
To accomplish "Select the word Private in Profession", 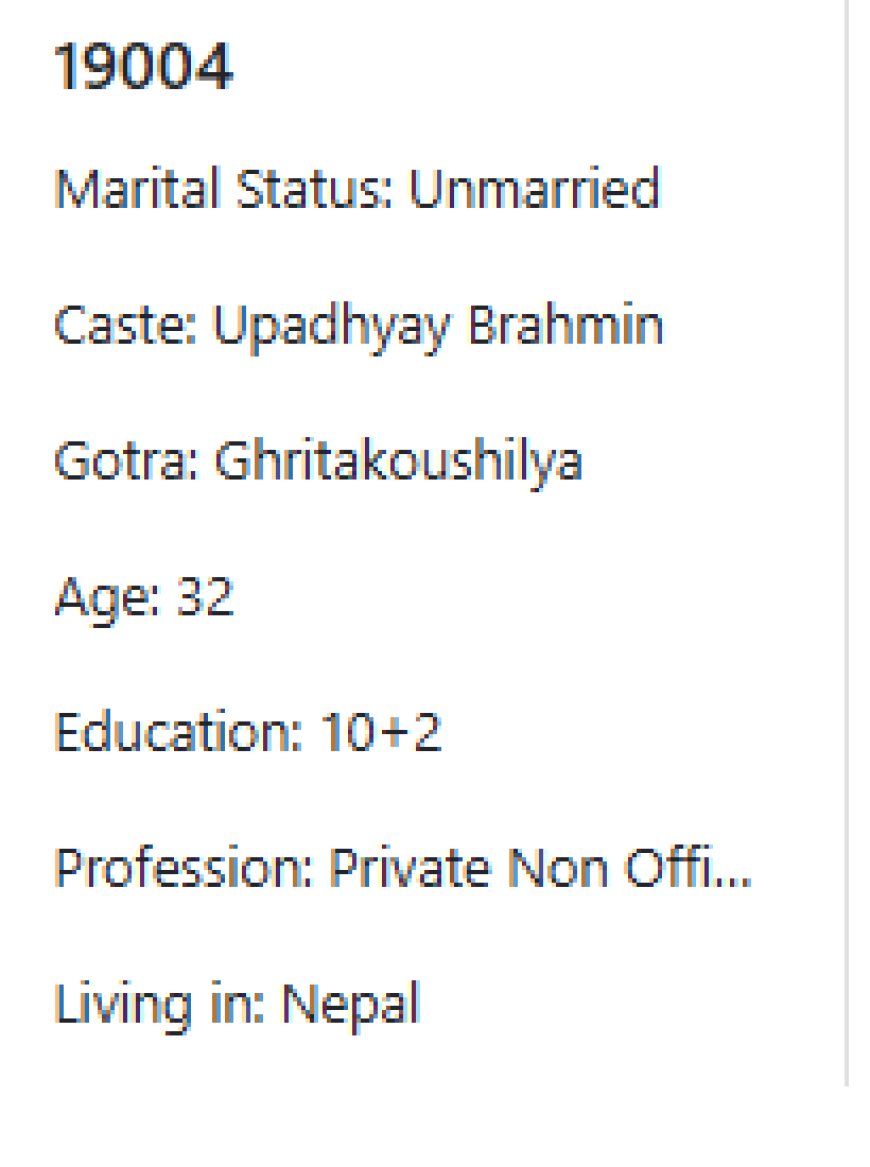I will pos(410,867).
